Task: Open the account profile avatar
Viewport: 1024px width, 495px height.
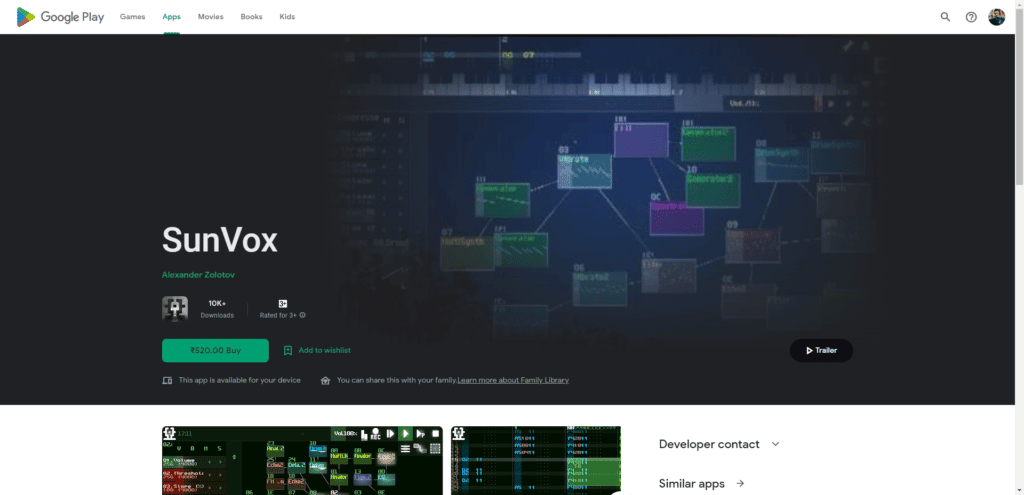Action: point(997,17)
